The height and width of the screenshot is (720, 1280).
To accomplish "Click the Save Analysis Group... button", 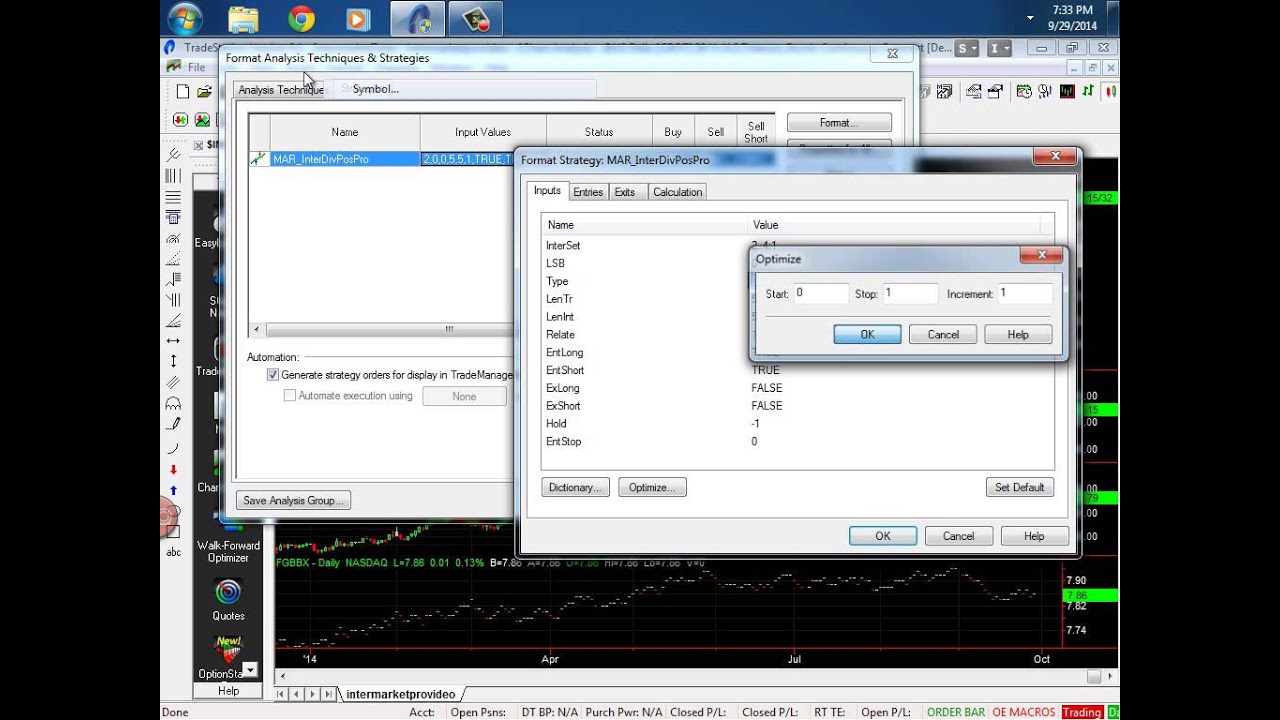I will tap(294, 500).
